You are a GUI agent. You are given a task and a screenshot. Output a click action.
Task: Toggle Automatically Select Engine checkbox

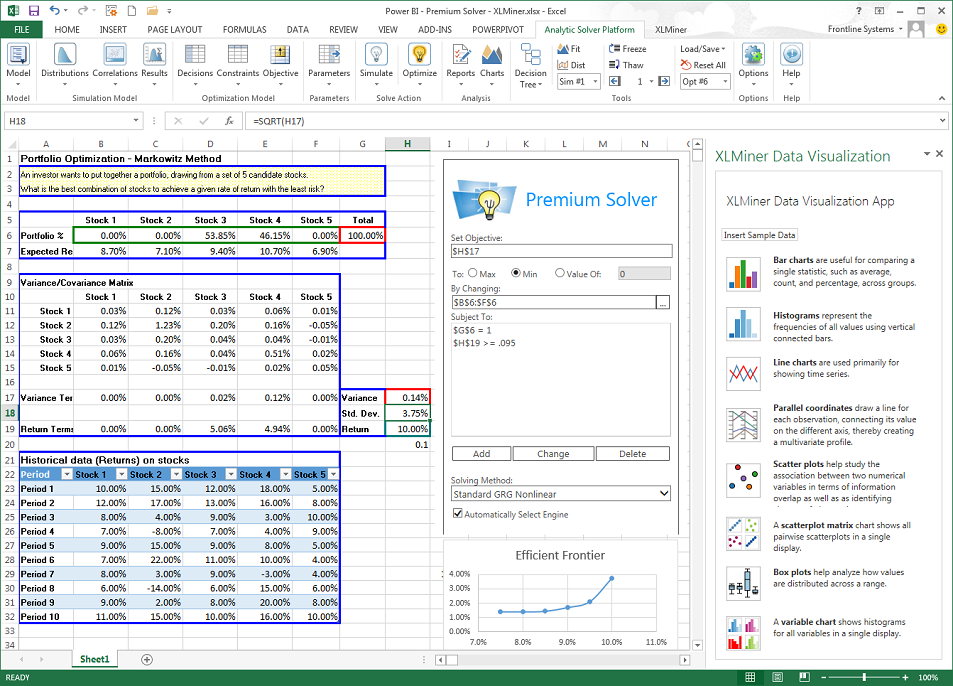pyautogui.click(x=458, y=514)
